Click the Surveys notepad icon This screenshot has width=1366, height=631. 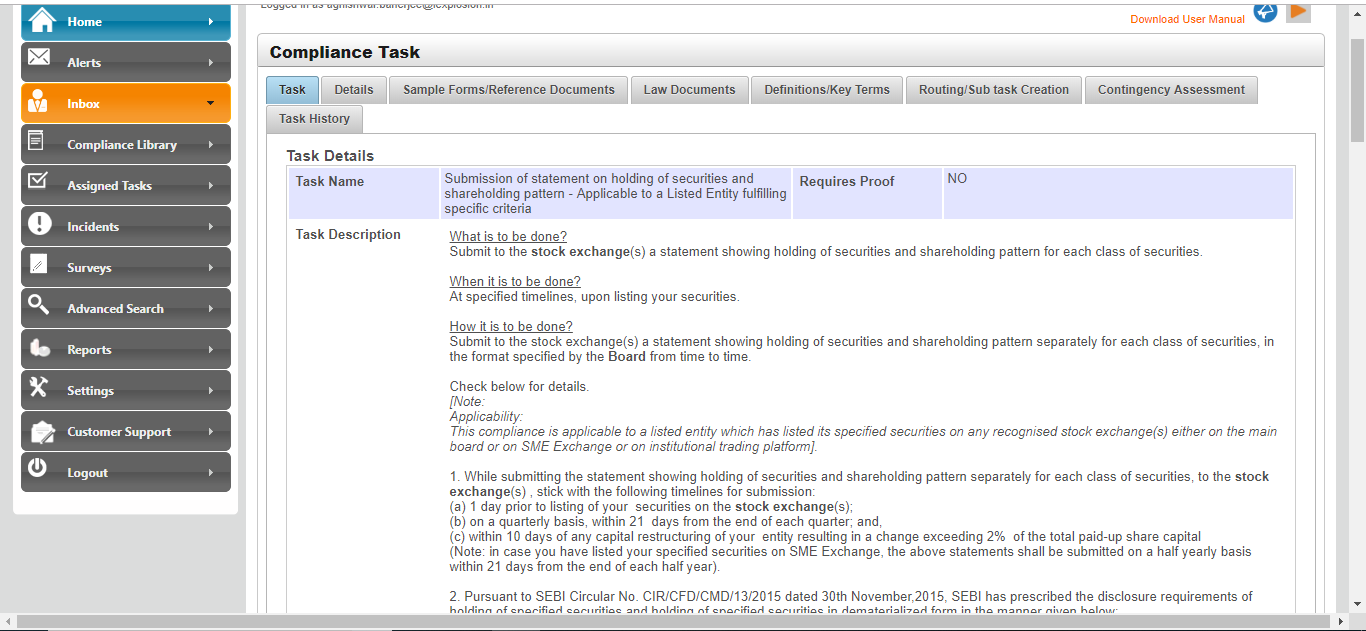pos(38,264)
